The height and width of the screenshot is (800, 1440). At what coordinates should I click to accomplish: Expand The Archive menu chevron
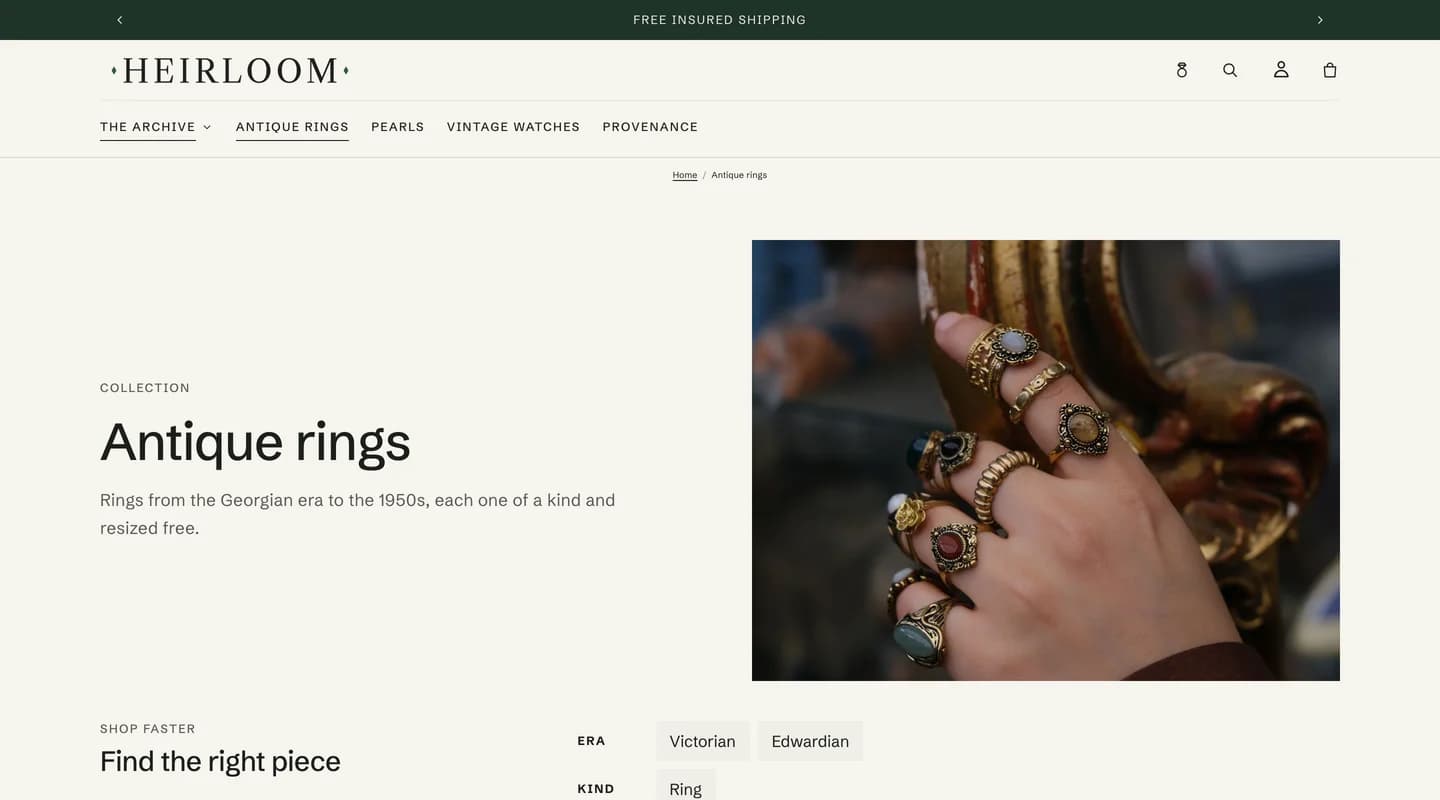(207, 127)
